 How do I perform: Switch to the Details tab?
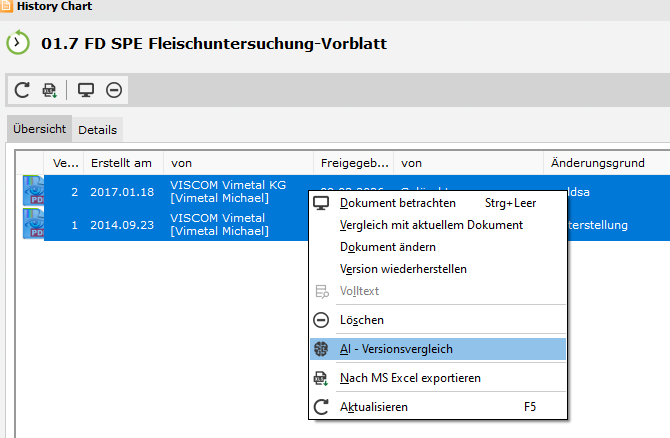(x=97, y=130)
